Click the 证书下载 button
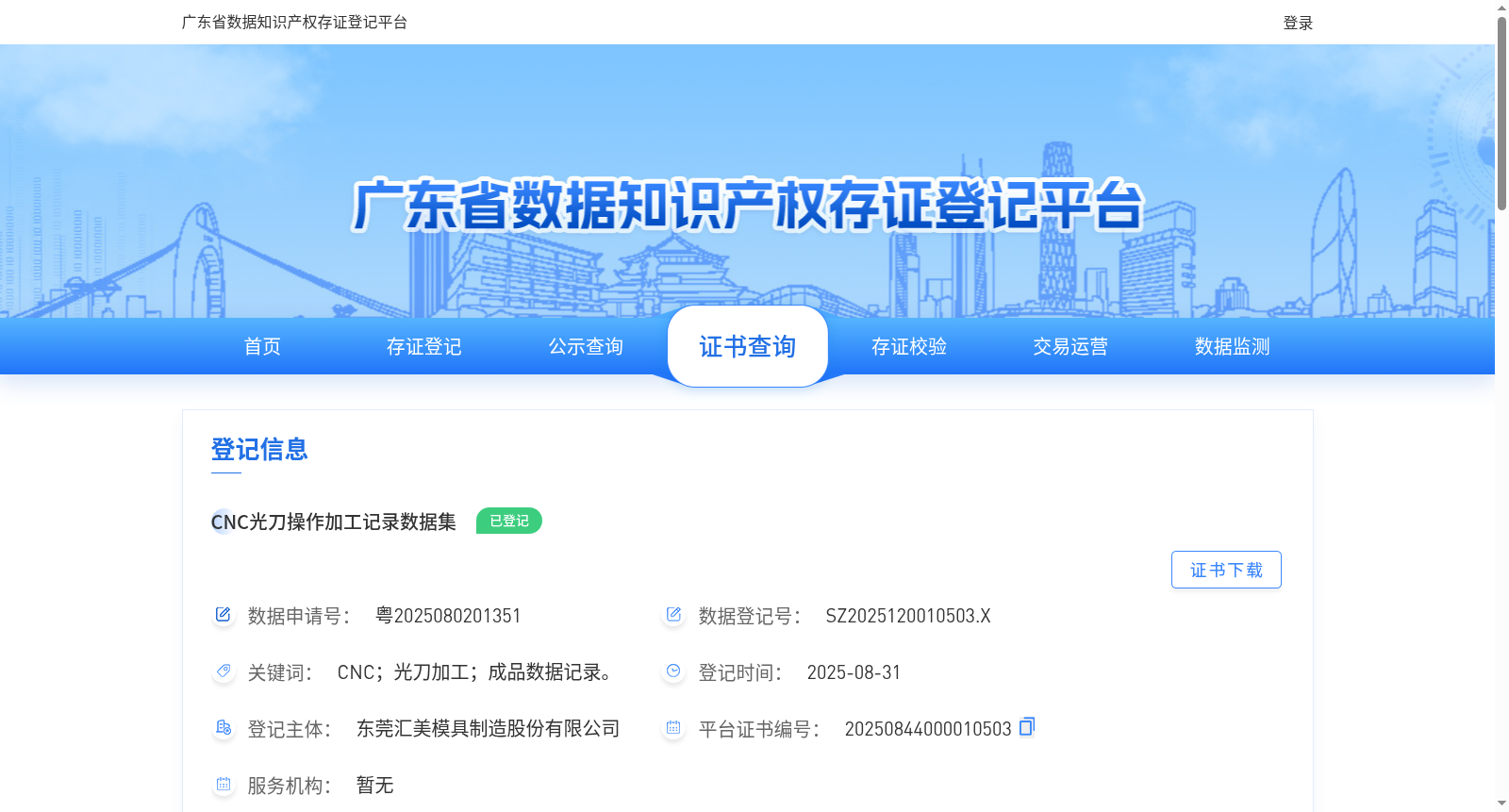The width and height of the screenshot is (1509, 812). (1226, 570)
